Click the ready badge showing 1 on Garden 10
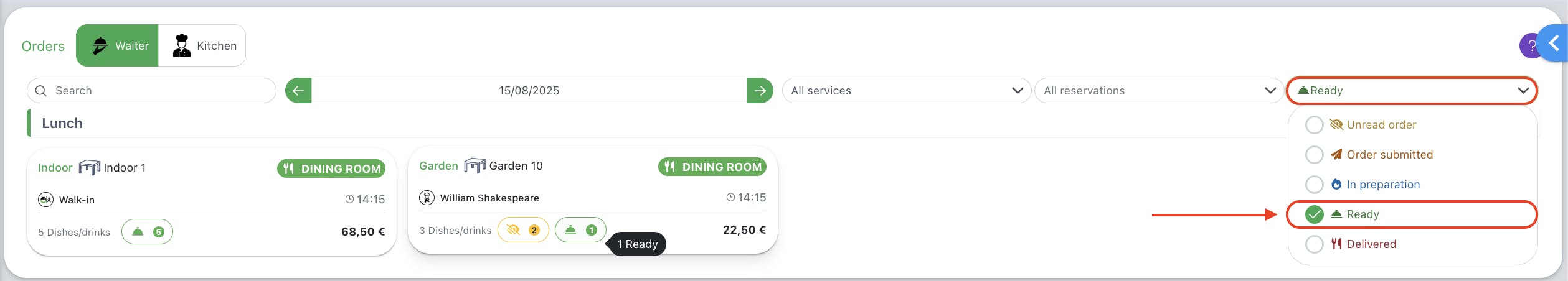Viewport: 1568px width, 281px height. [x=580, y=230]
